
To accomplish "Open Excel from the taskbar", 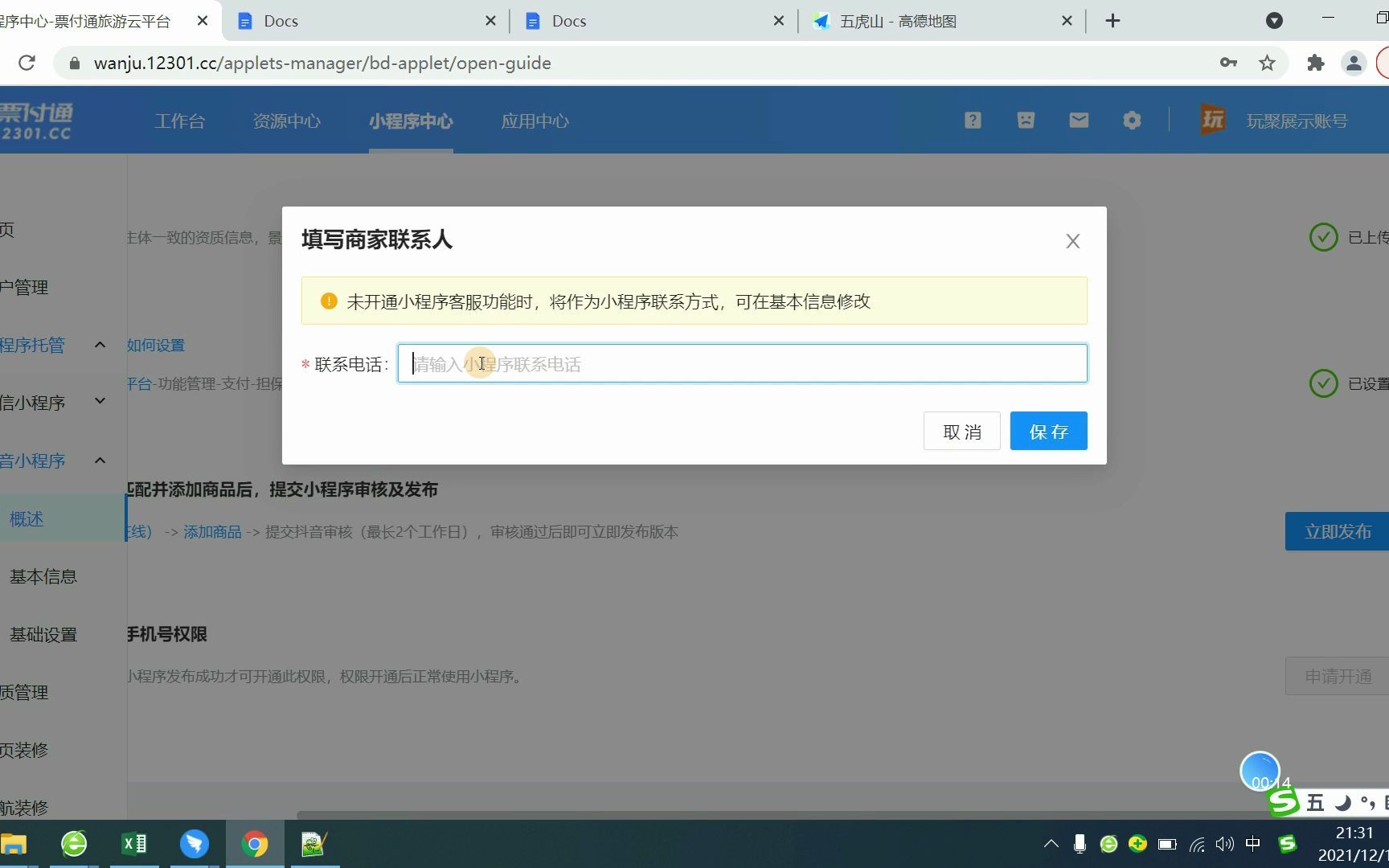I will pyautogui.click(x=133, y=844).
